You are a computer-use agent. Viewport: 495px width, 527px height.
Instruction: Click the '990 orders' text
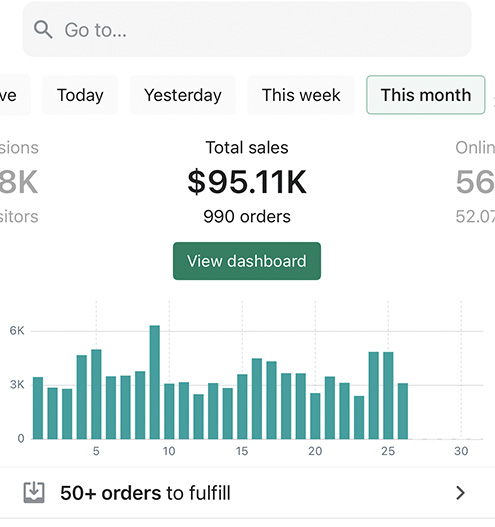pyautogui.click(x=247, y=217)
